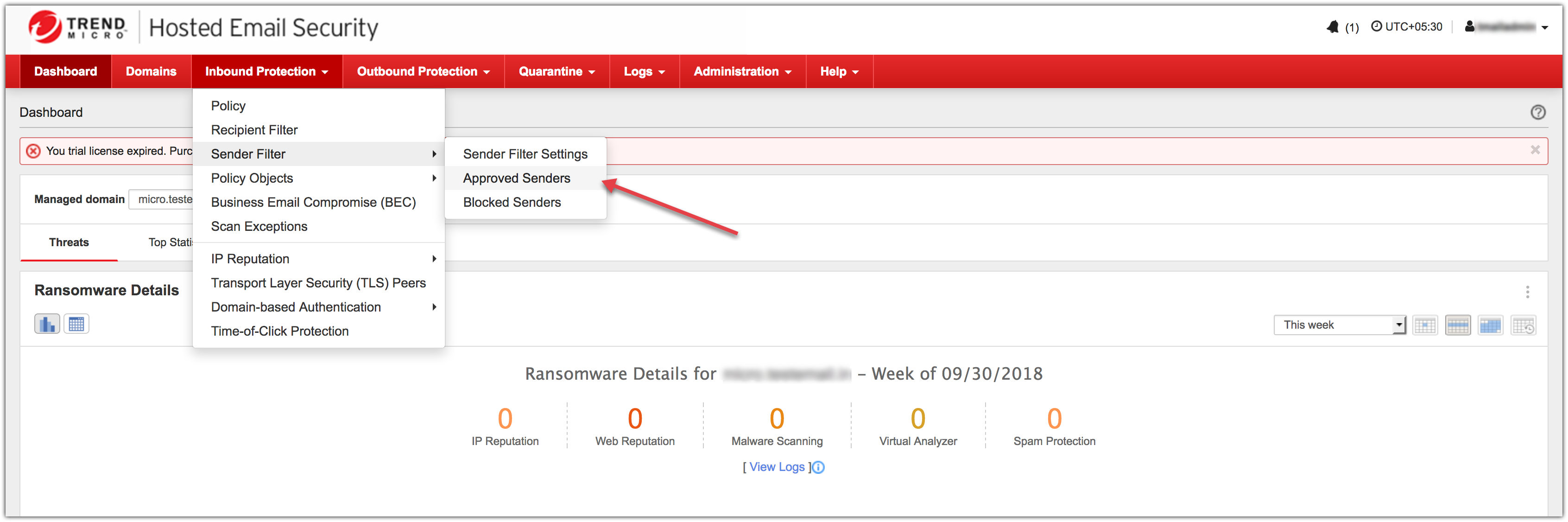Expand the Policy Objects submenu

(318, 178)
